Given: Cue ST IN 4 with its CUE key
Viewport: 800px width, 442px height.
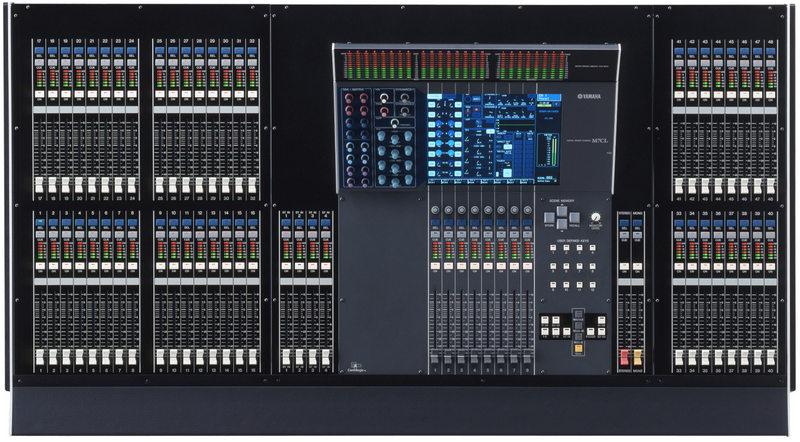Looking at the screenshot, I should (326, 234).
